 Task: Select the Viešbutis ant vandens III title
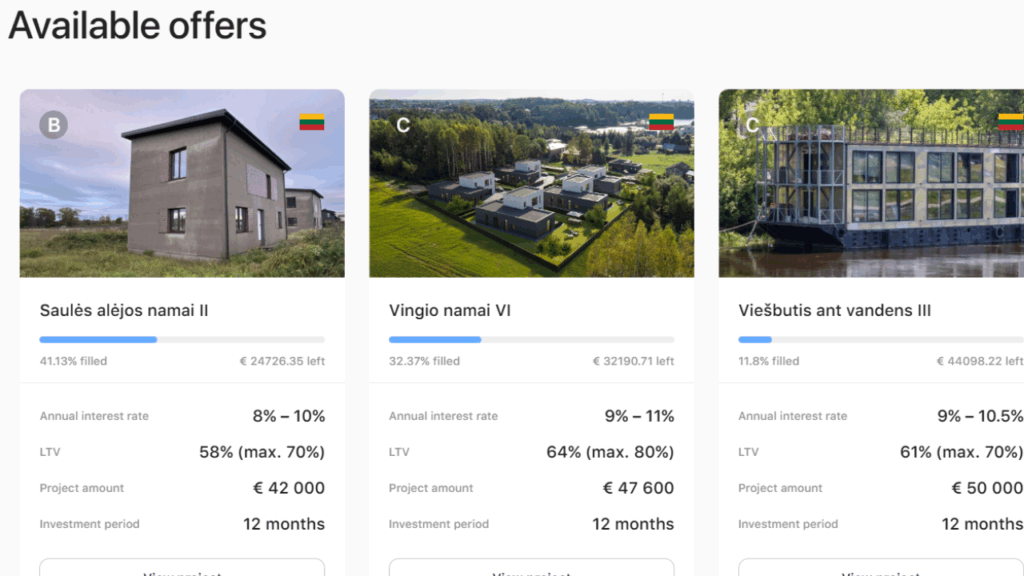click(x=834, y=311)
